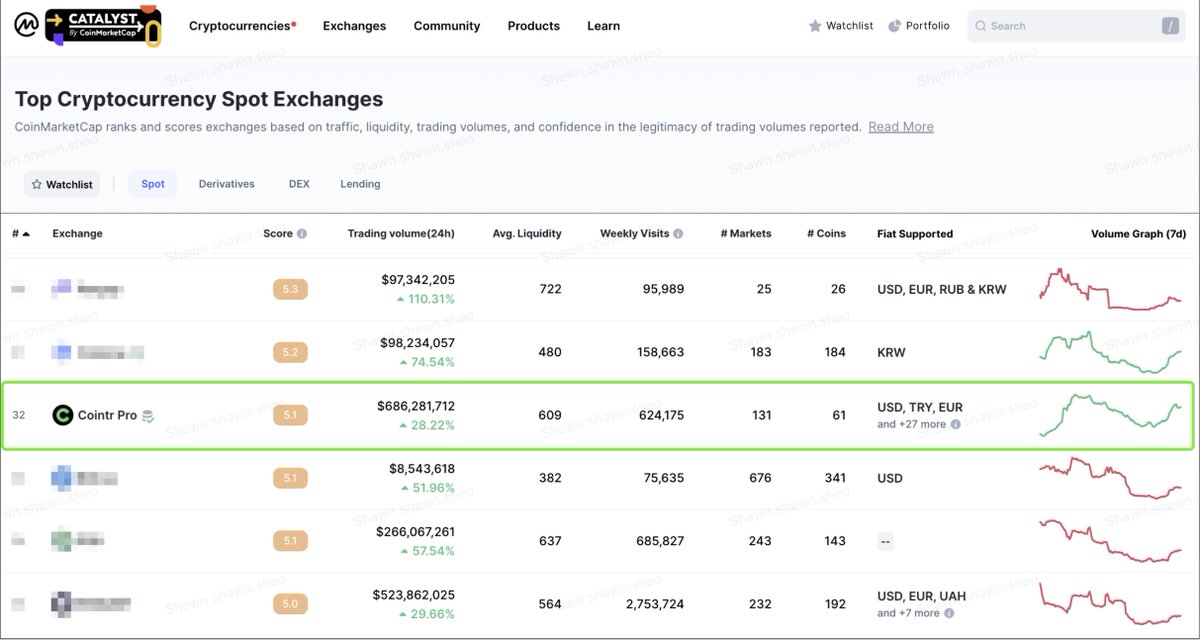The width and height of the screenshot is (1200, 640).
Task: Open Watchlist from the top bar
Action: [841, 26]
